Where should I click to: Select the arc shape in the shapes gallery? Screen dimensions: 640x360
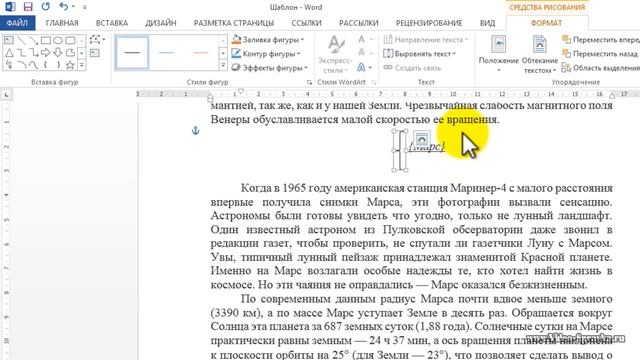click(21, 64)
